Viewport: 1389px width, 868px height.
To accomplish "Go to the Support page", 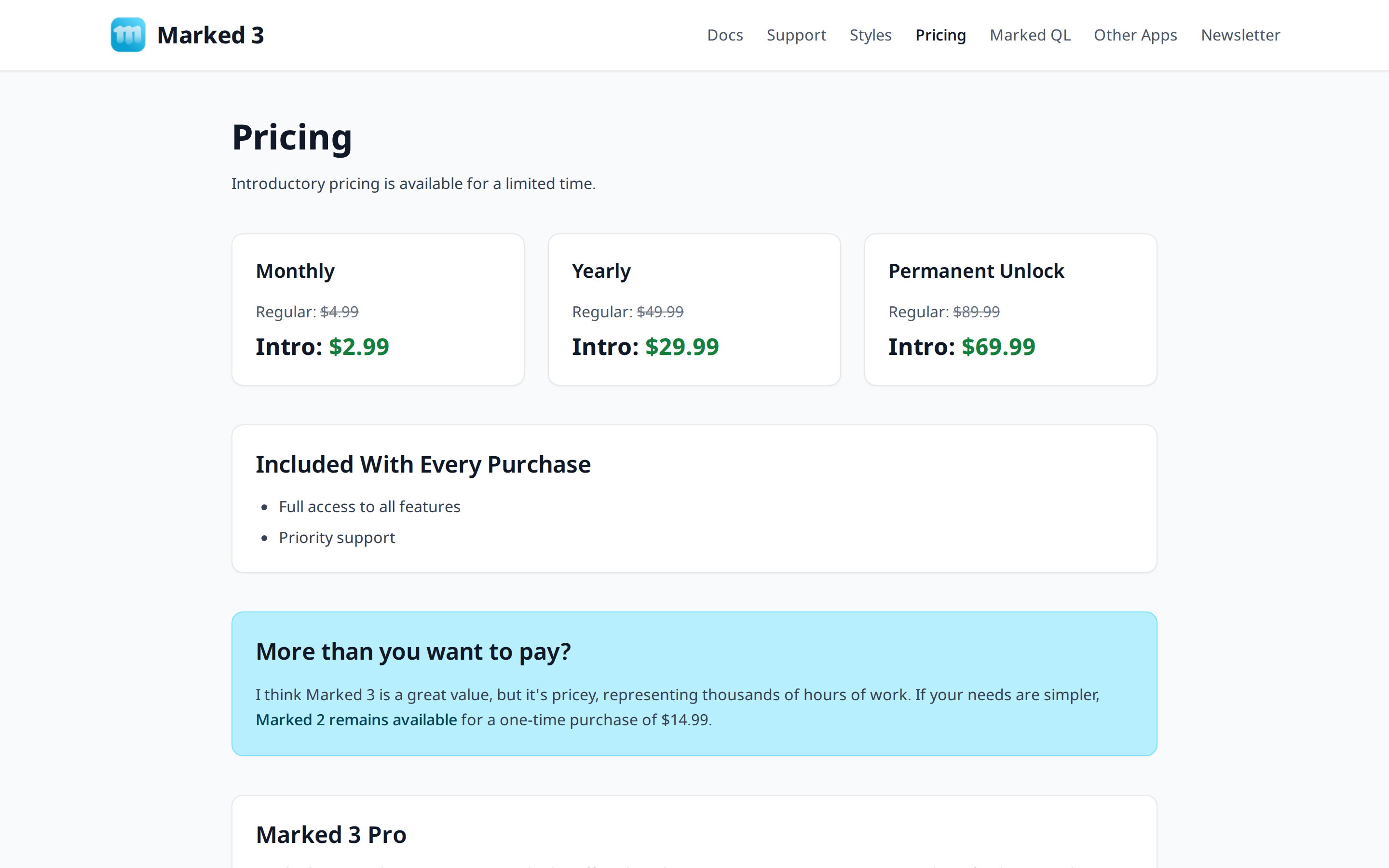I will pyautogui.click(x=796, y=35).
